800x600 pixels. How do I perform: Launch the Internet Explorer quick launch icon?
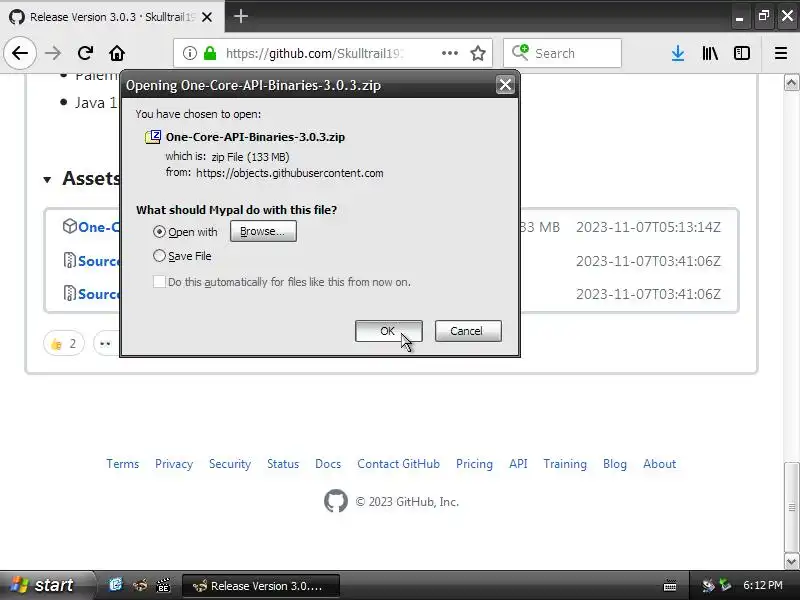(116, 585)
